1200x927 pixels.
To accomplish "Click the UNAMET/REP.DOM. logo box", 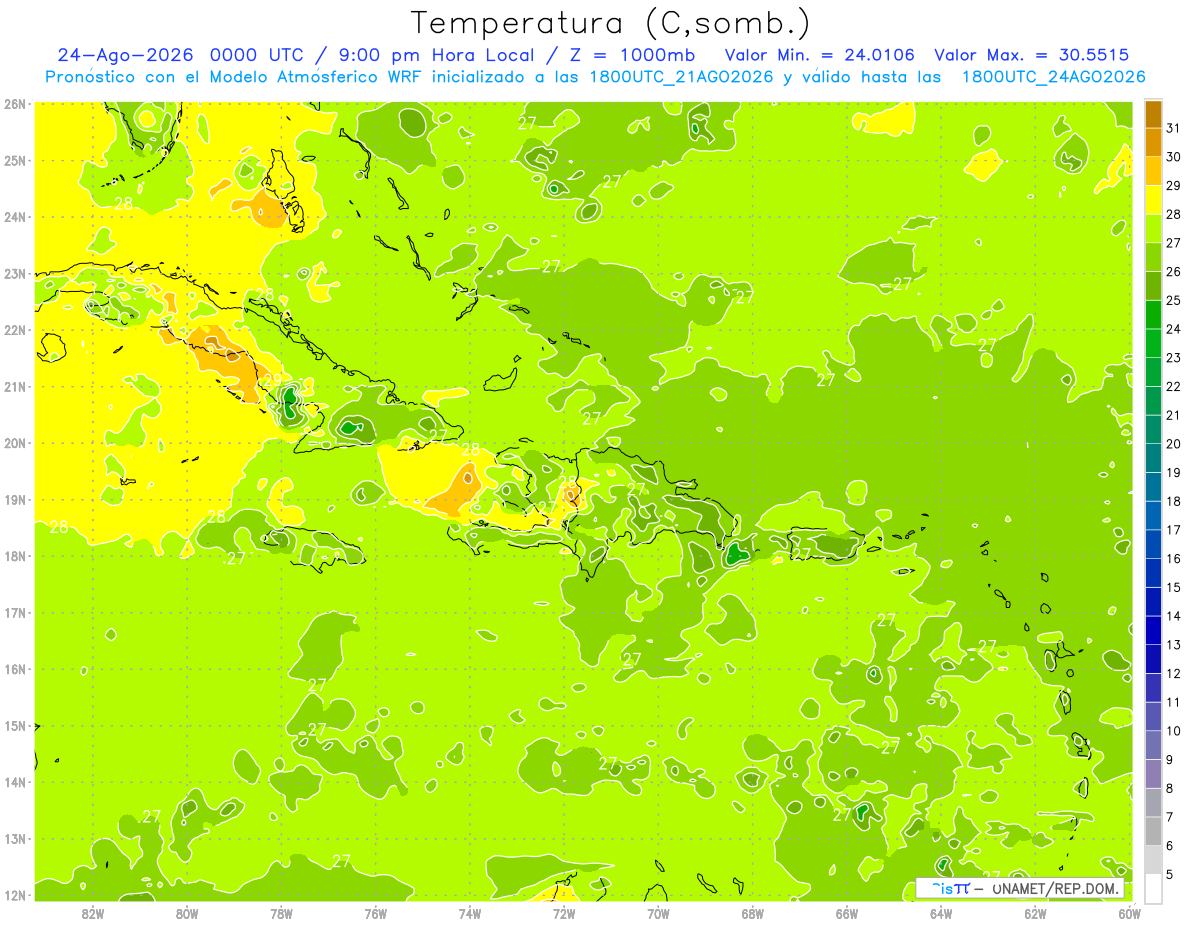I will point(1020,888).
